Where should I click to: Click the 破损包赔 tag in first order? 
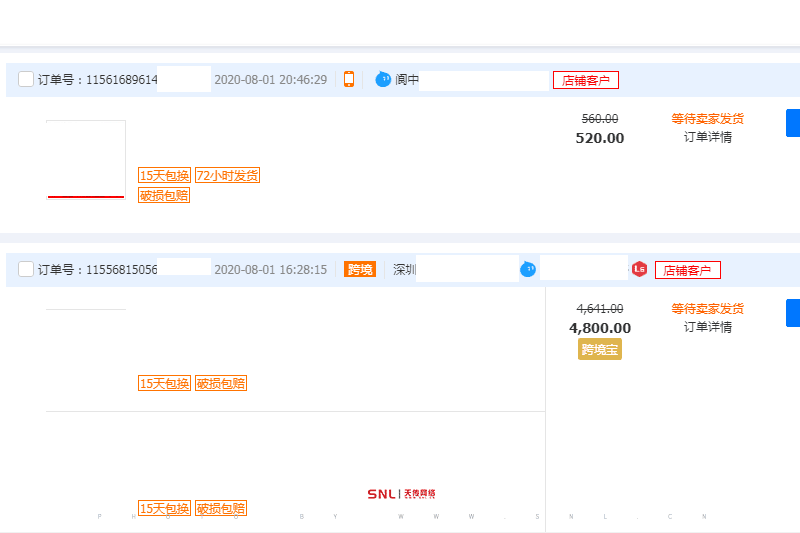[x=164, y=196]
